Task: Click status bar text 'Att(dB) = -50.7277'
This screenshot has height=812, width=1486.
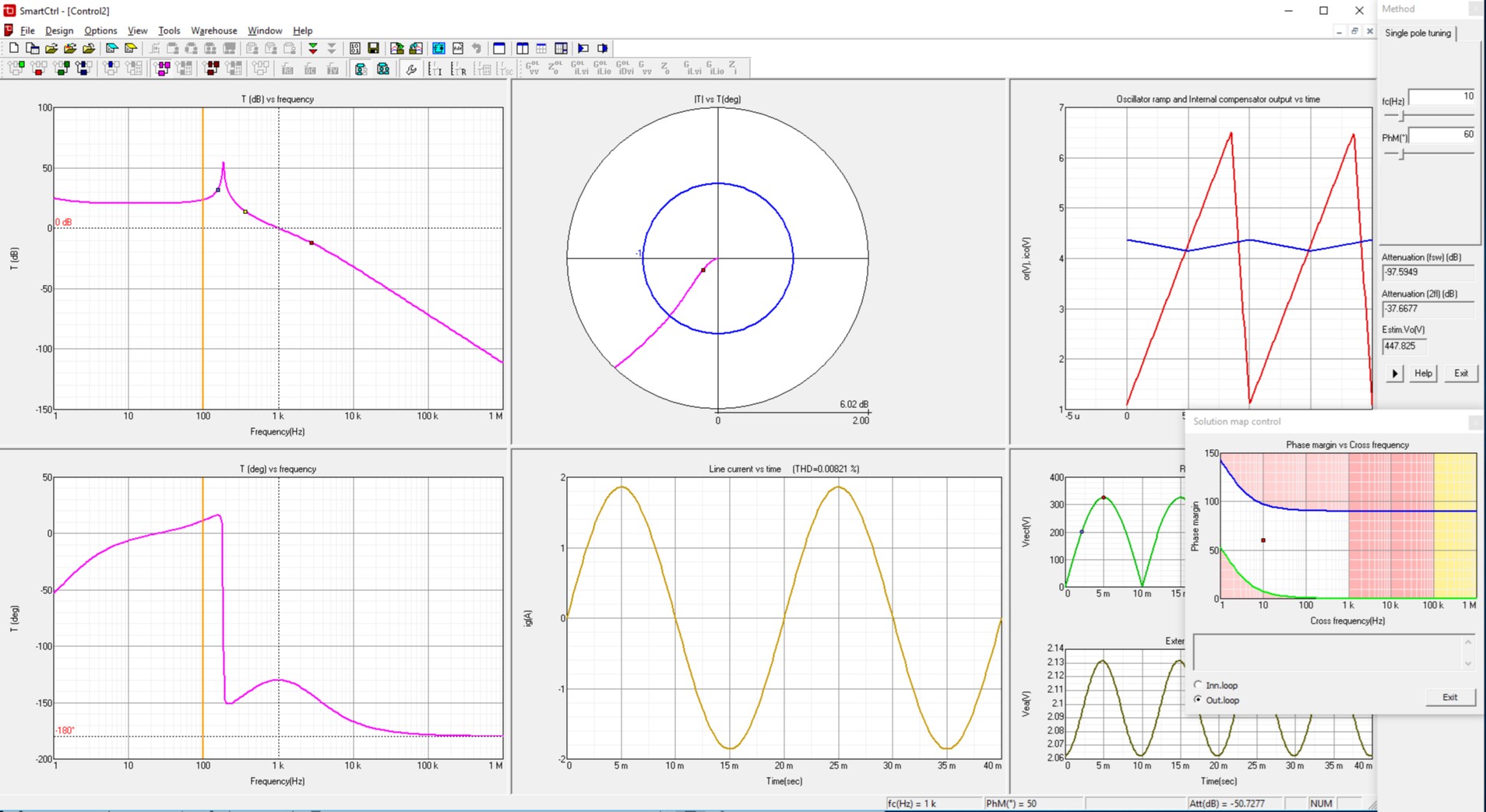Action: pyautogui.click(x=1227, y=803)
